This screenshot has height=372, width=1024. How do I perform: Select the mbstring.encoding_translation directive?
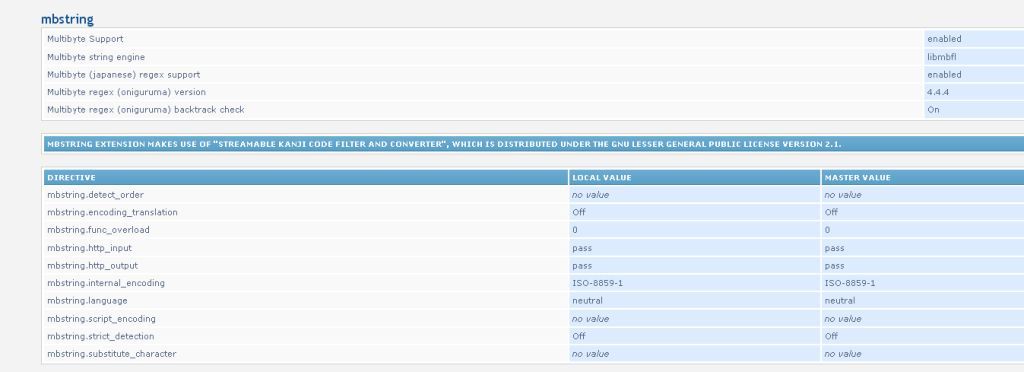tap(112, 213)
